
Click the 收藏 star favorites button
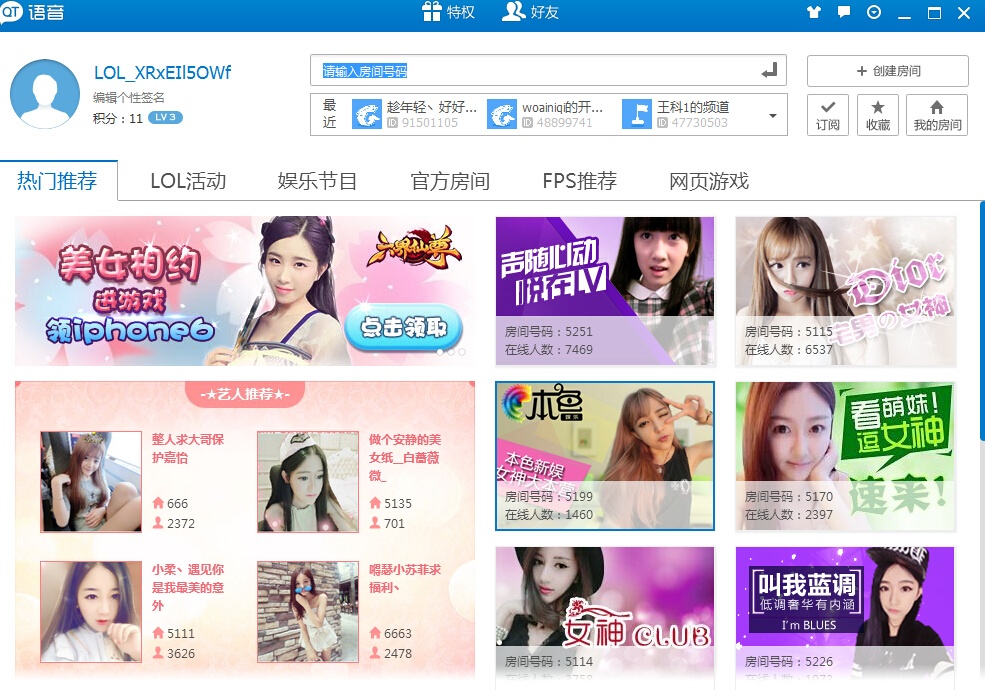(x=878, y=115)
